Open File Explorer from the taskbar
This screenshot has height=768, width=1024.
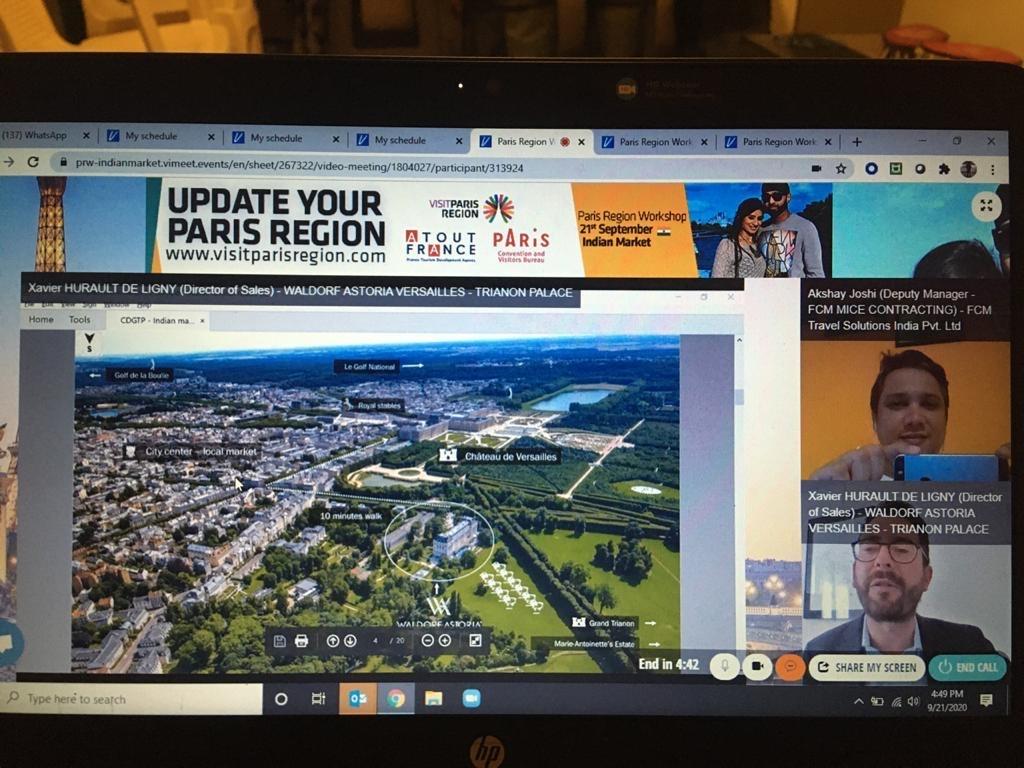434,699
